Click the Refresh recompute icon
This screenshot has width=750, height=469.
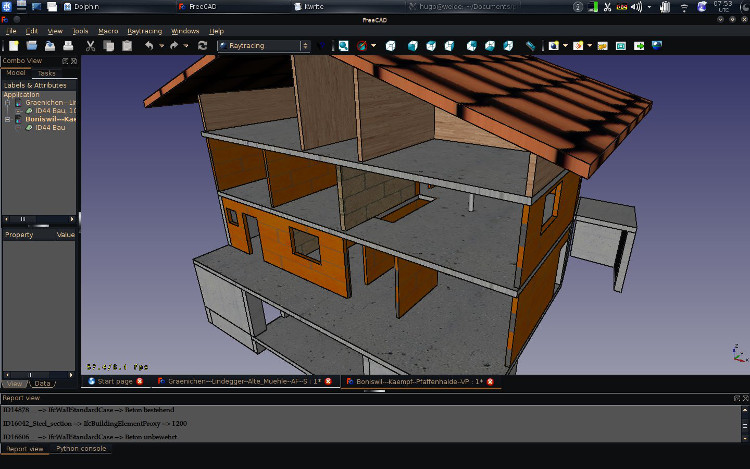click(203, 46)
